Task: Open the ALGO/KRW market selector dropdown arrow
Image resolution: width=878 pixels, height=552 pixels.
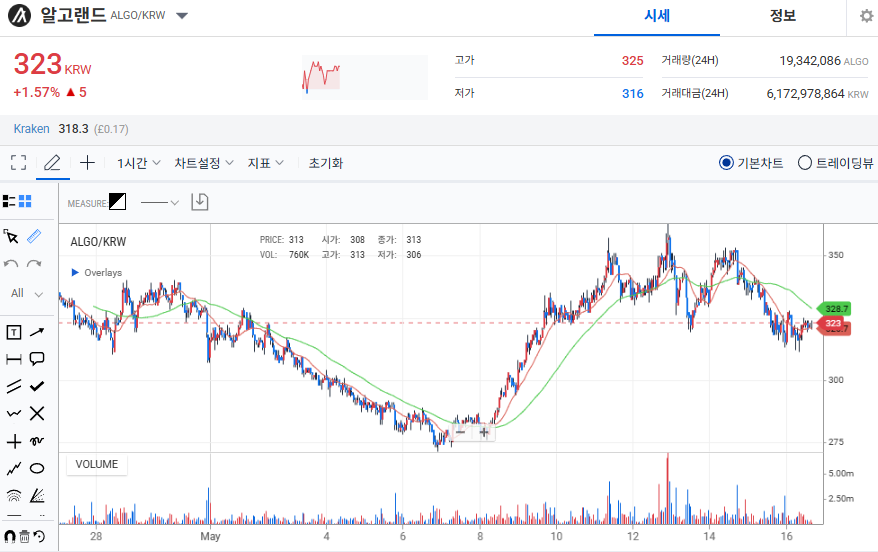Action: click(x=182, y=16)
